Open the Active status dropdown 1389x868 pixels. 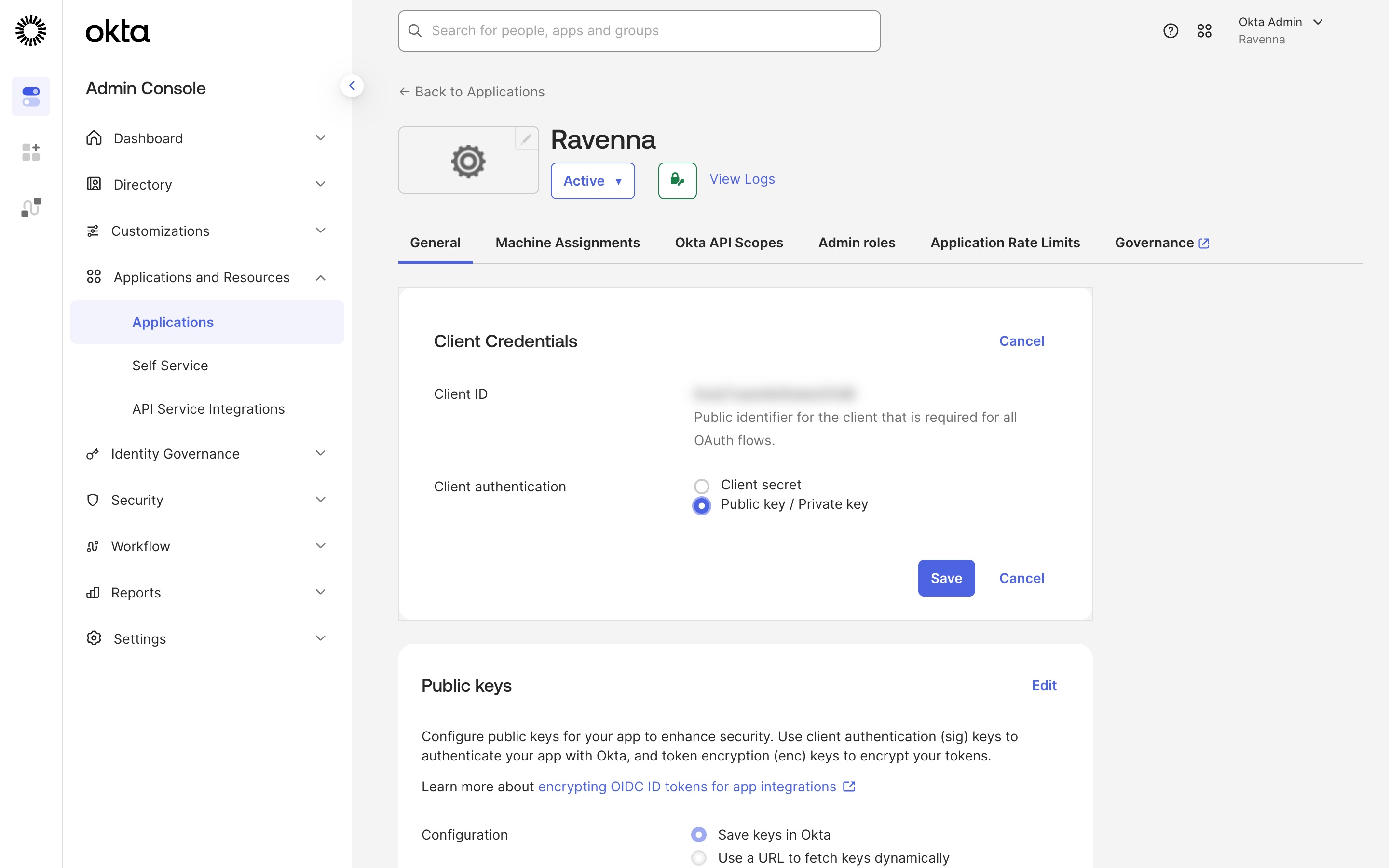pyautogui.click(x=592, y=181)
